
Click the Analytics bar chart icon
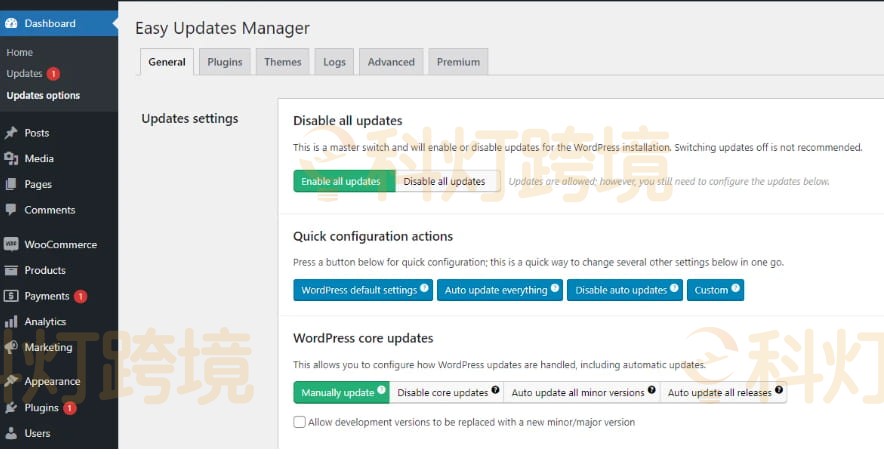pyautogui.click(x=11, y=322)
